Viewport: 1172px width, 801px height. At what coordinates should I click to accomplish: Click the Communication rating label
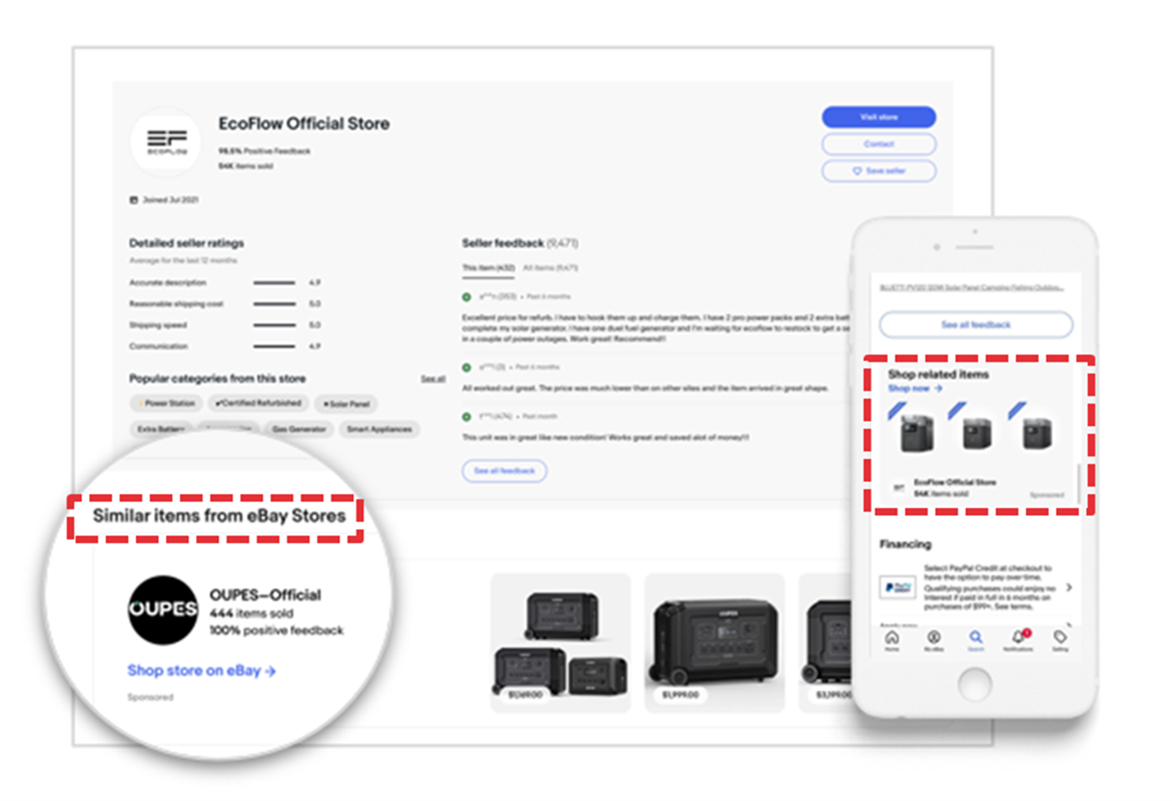click(158, 347)
